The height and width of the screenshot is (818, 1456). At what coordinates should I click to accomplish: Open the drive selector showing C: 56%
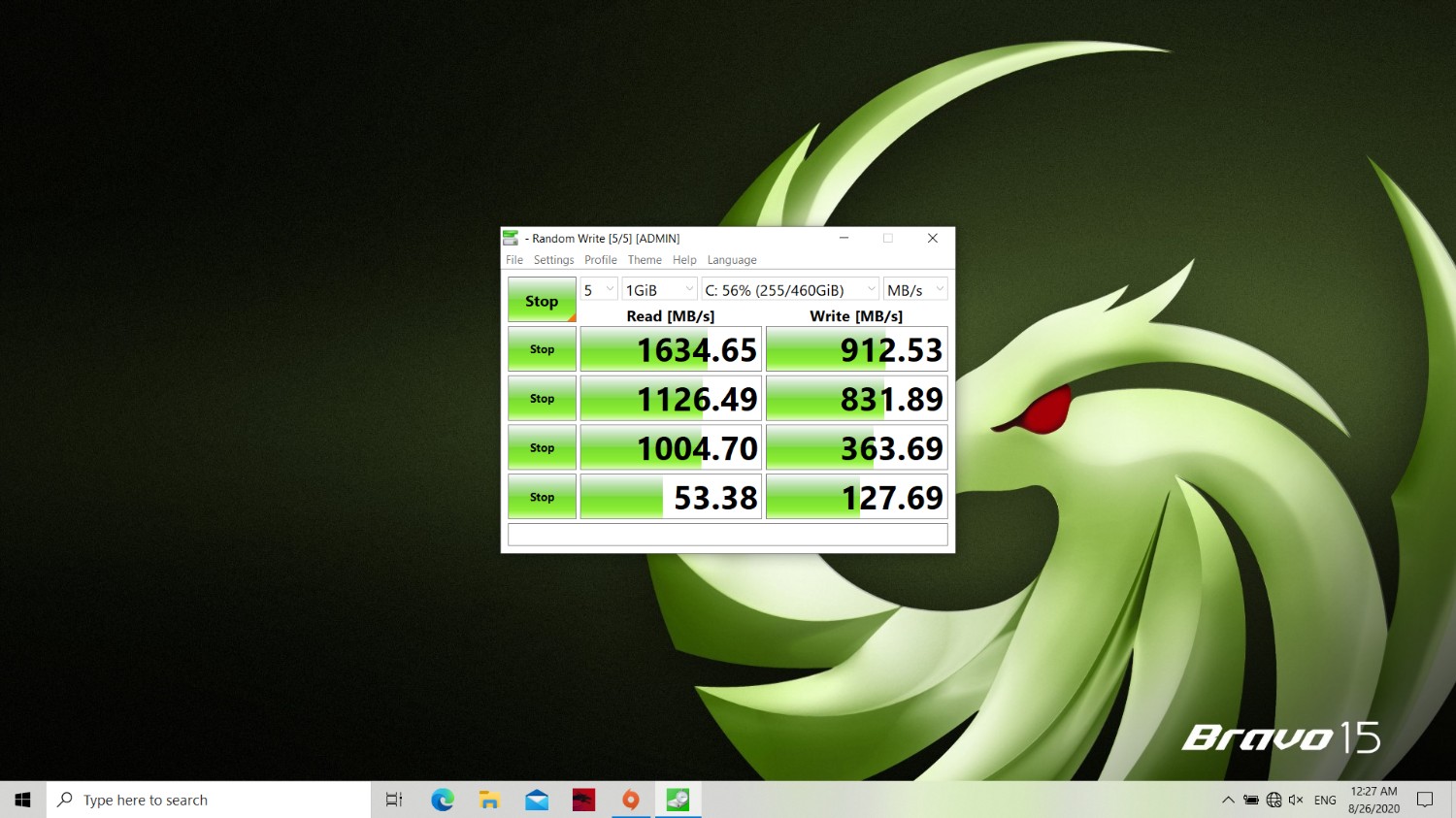click(x=790, y=289)
